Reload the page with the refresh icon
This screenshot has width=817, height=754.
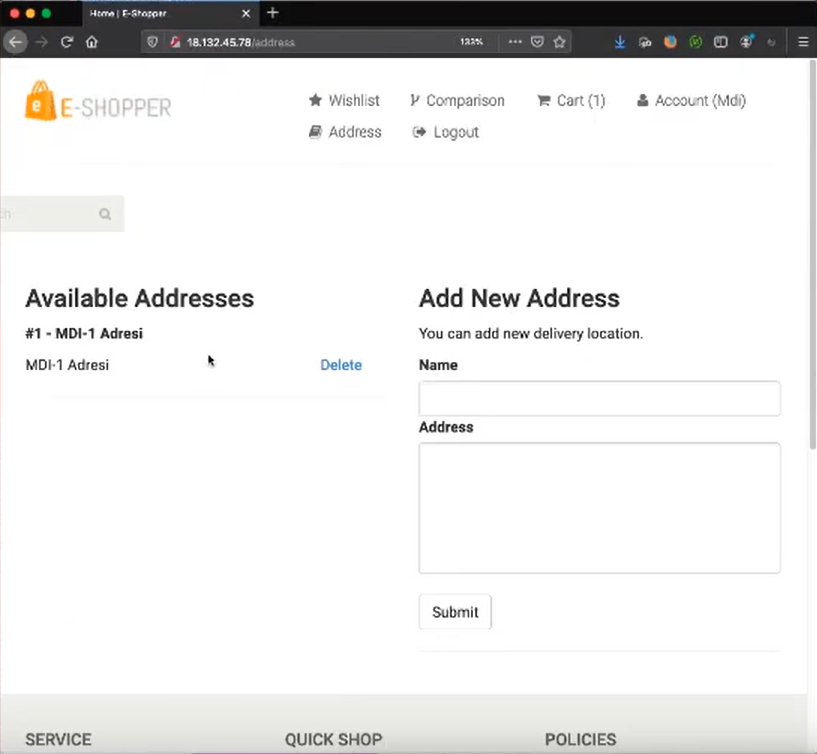tap(67, 42)
